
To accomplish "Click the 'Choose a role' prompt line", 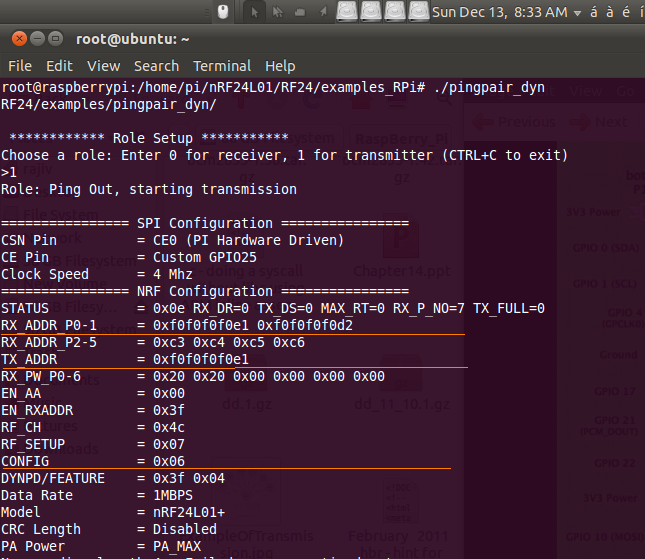I will tap(284, 155).
